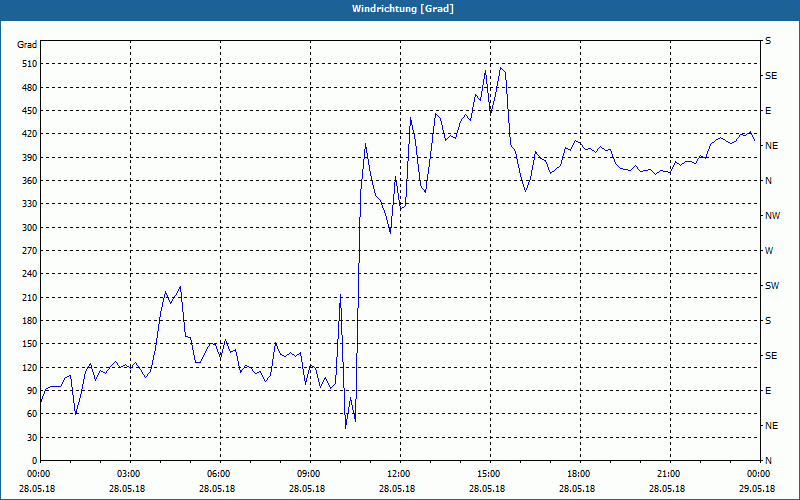Click the W compass label on right axis
This screenshot has width=800, height=500.
769,251
